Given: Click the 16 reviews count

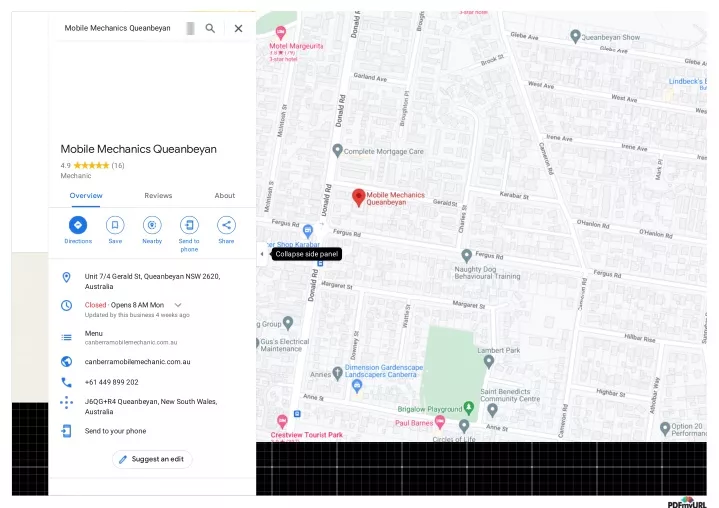Looking at the screenshot, I should (118, 166).
